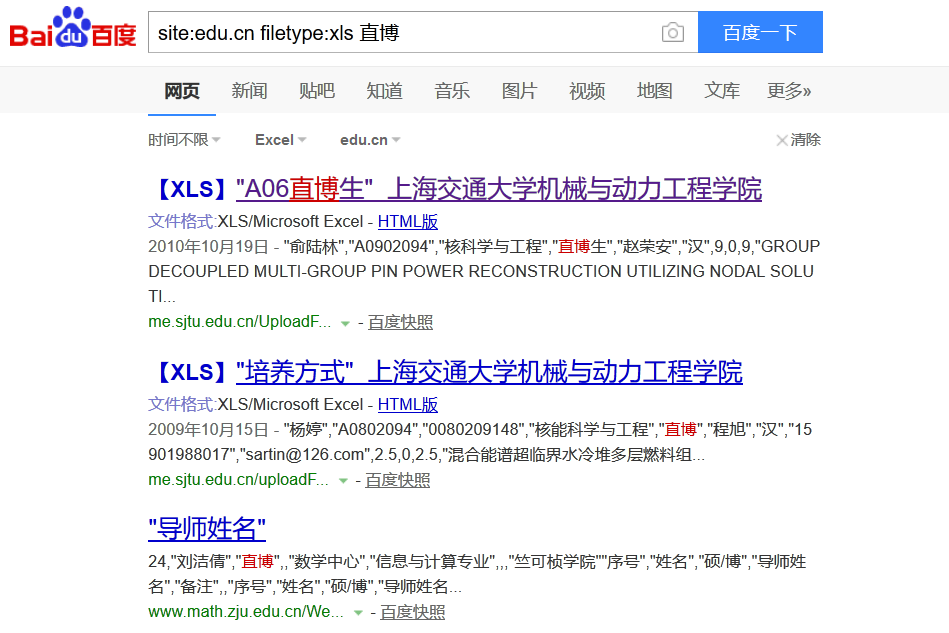Open the "A06直博生" result title link
The image size is (949, 633).
tap(499, 189)
